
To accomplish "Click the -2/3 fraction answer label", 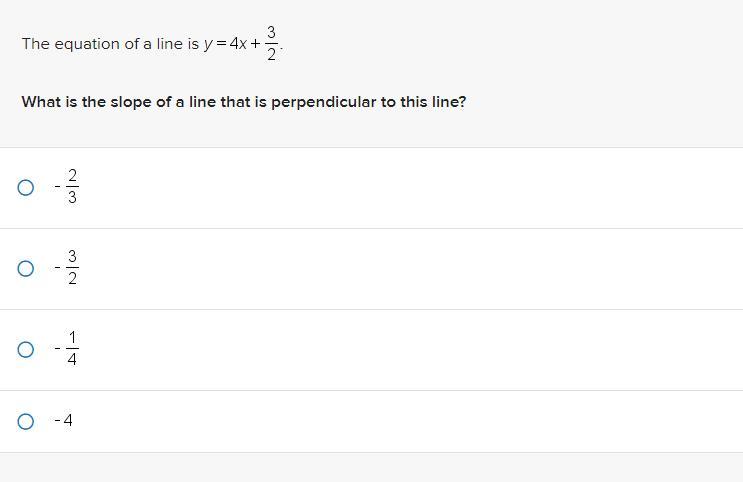I will click(x=66, y=187).
